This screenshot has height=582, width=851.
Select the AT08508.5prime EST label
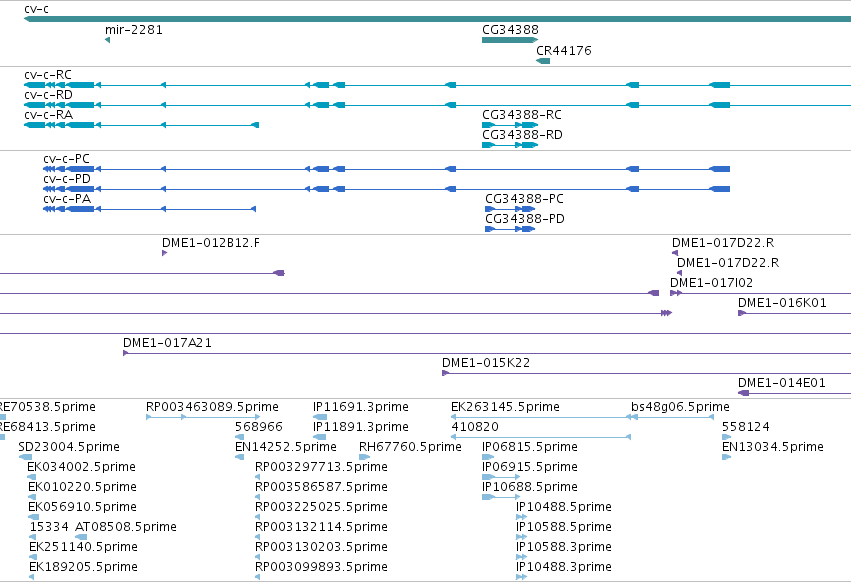[126, 527]
